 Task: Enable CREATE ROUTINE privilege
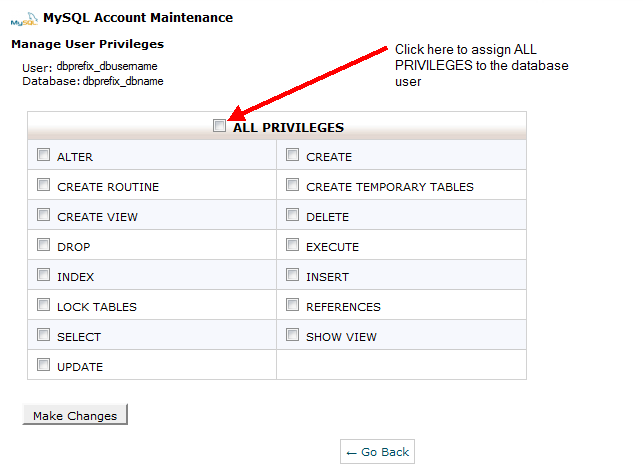(43, 185)
